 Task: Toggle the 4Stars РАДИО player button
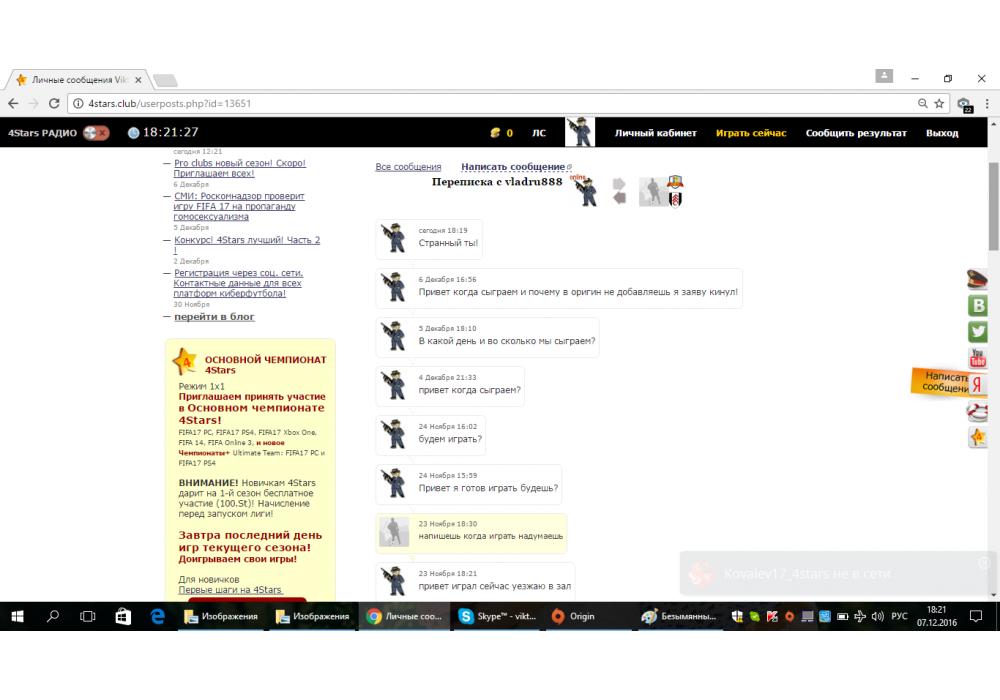coord(96,133)
